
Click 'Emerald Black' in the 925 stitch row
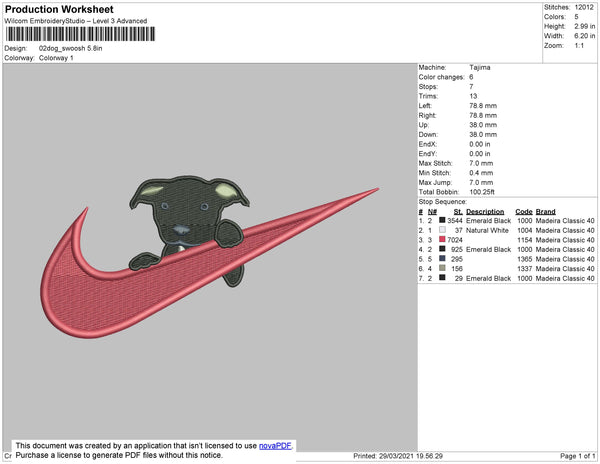point(488,249)
